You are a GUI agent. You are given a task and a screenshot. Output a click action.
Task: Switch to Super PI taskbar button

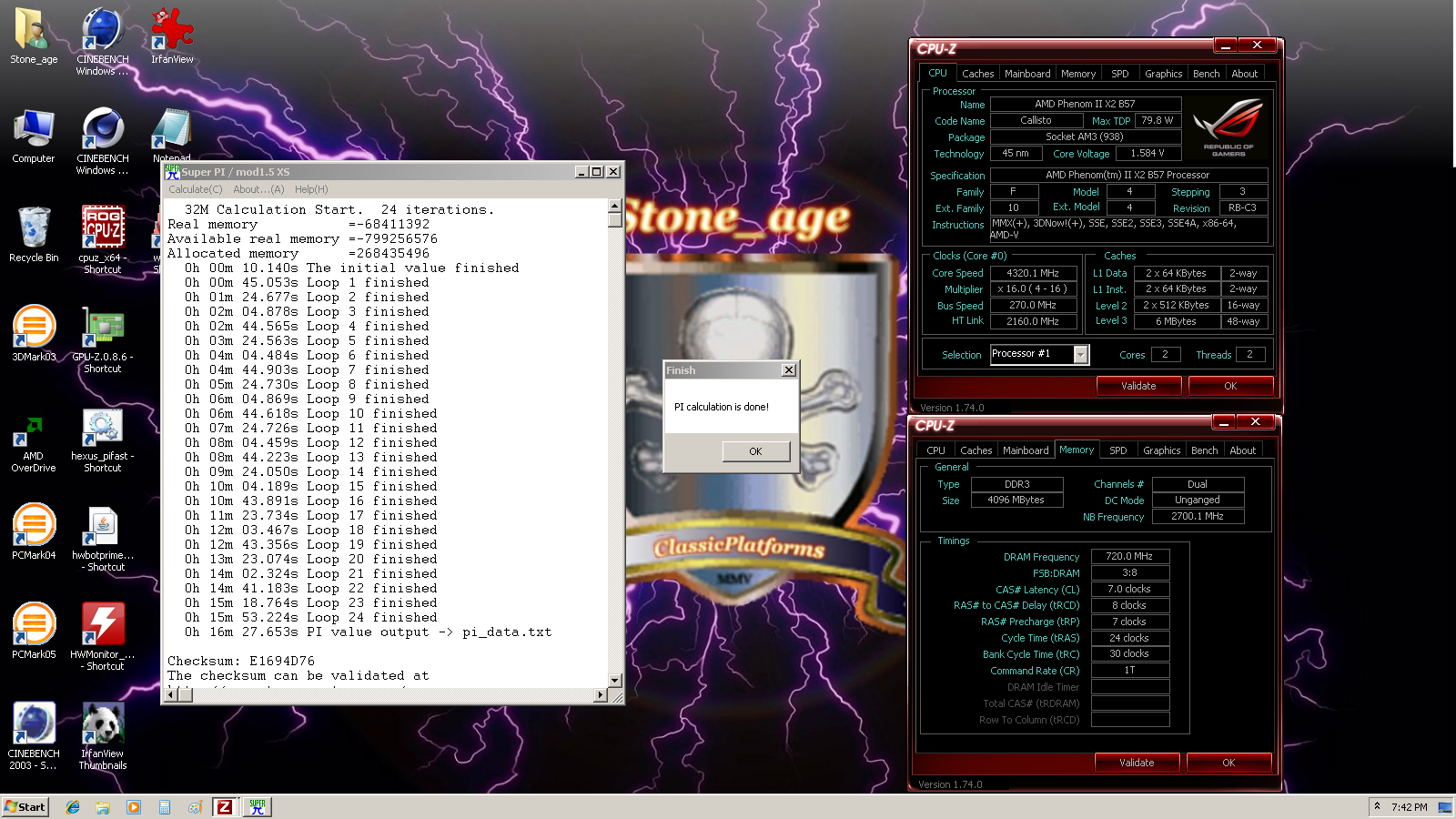tap(258, 807)
